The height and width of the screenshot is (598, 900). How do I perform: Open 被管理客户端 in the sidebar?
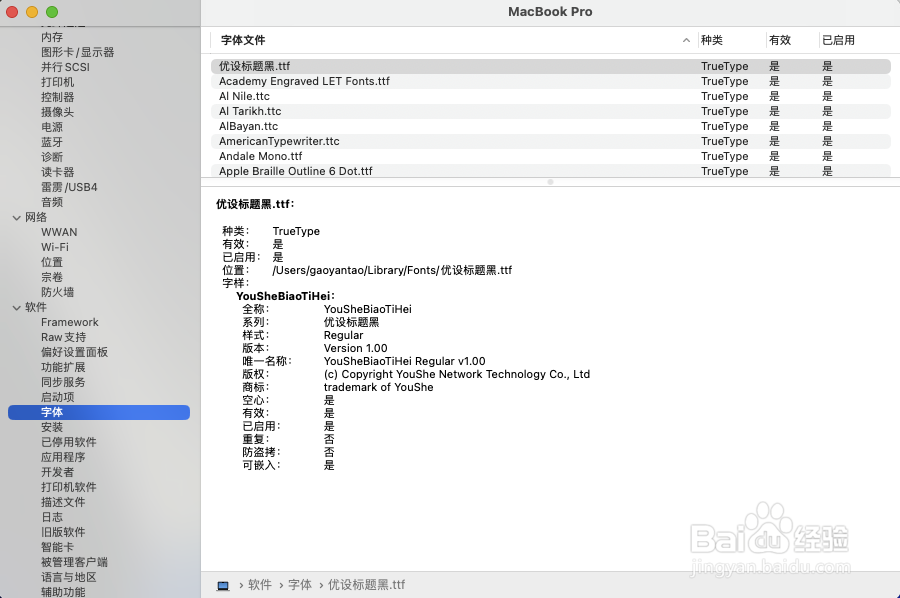pyautogui.click(x=74, y=562)
